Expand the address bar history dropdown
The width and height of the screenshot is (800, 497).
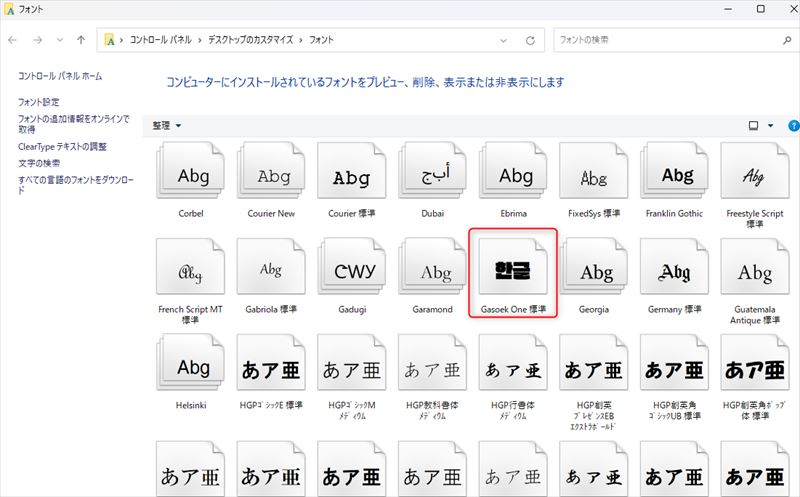click(x=504, y=40)
